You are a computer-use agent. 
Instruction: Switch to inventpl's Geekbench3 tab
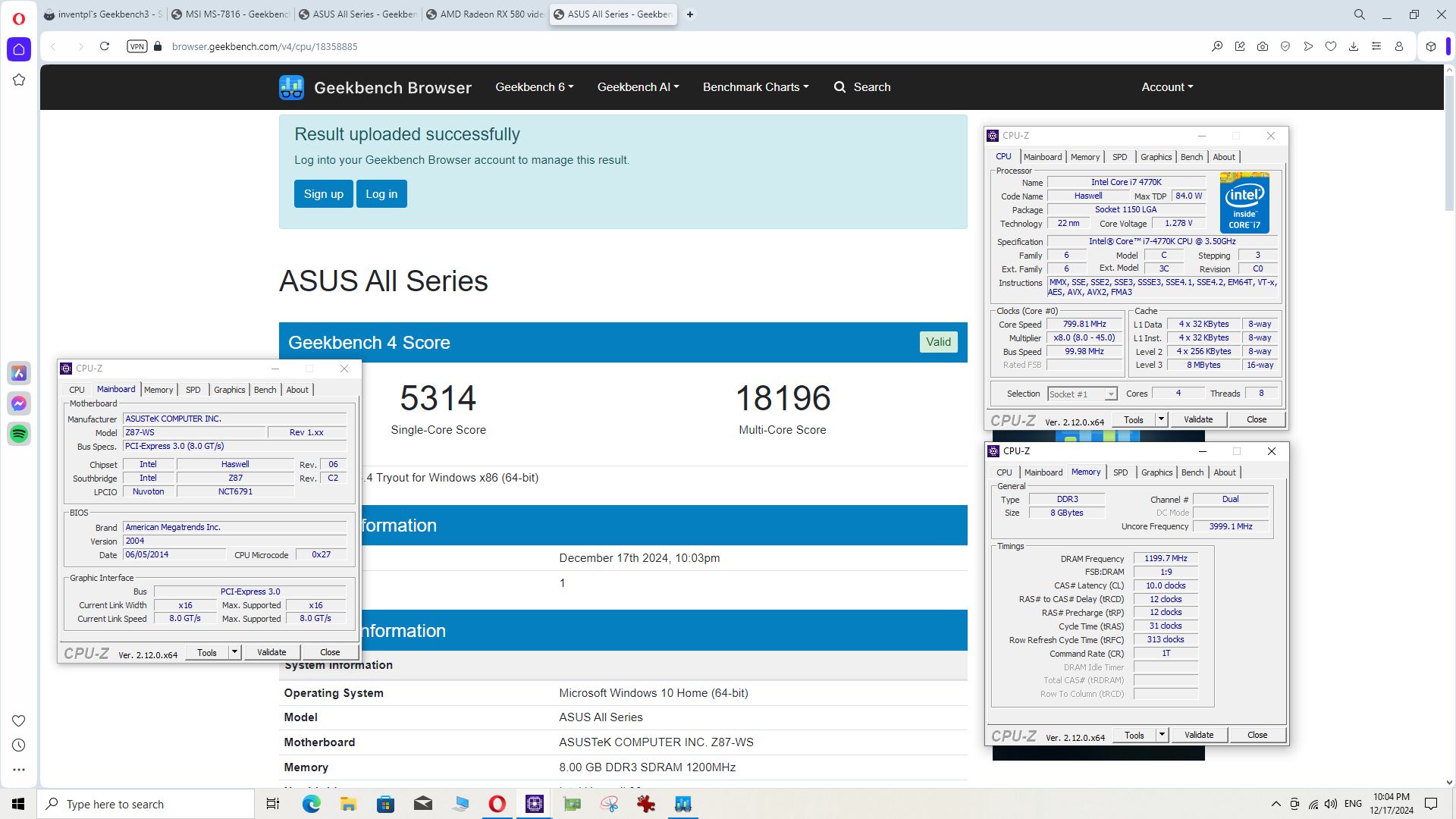tap(103, 14)
